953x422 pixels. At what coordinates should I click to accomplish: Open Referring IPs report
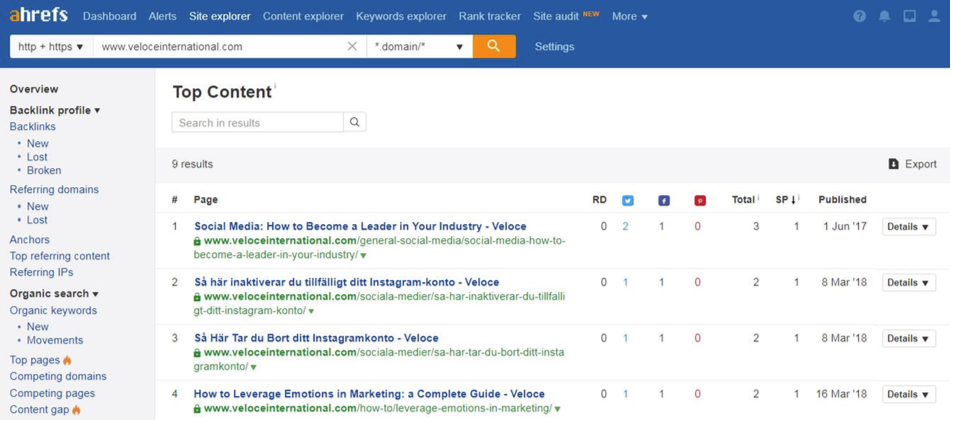point(41,272)
